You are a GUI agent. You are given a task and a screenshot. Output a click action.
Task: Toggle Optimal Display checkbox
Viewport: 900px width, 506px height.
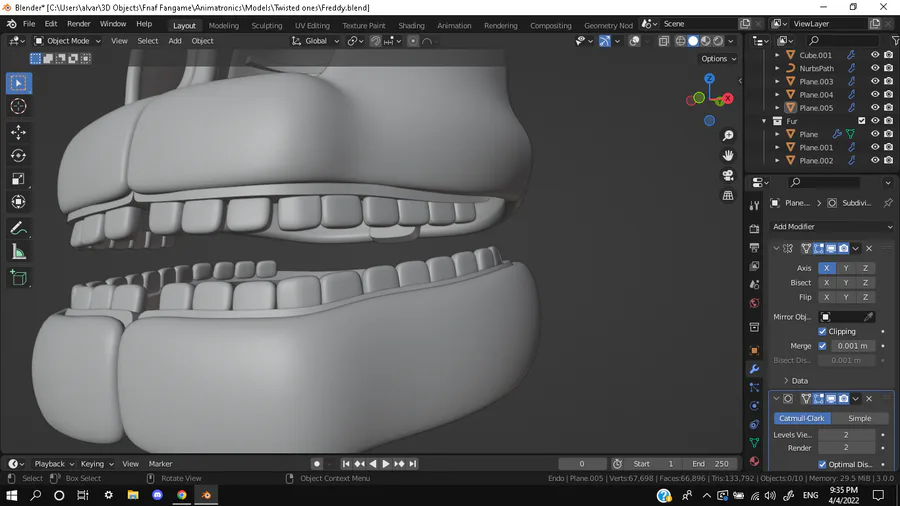click(x=822, y=464)
